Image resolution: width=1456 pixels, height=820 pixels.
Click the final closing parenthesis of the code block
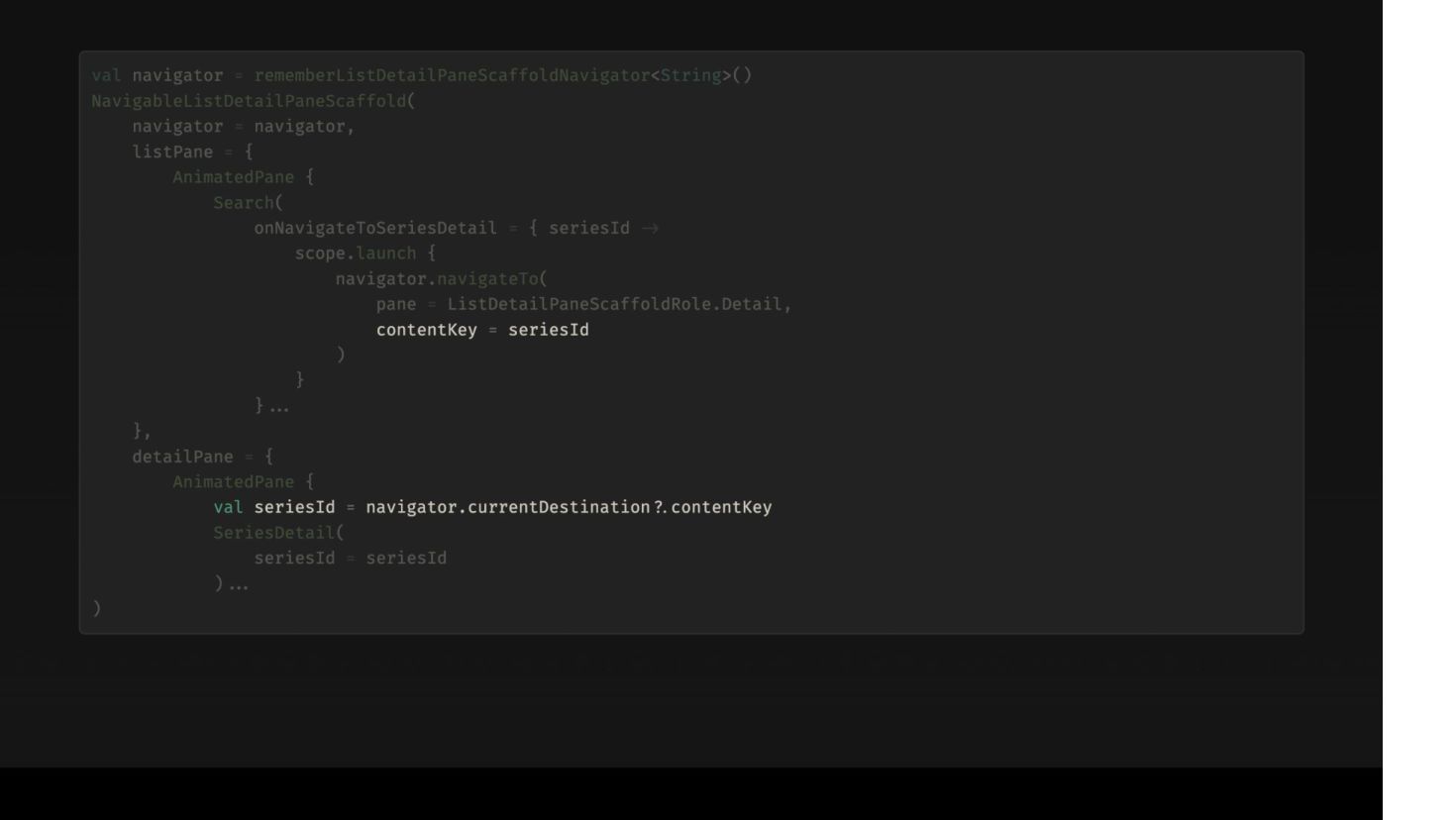(96, 608)
